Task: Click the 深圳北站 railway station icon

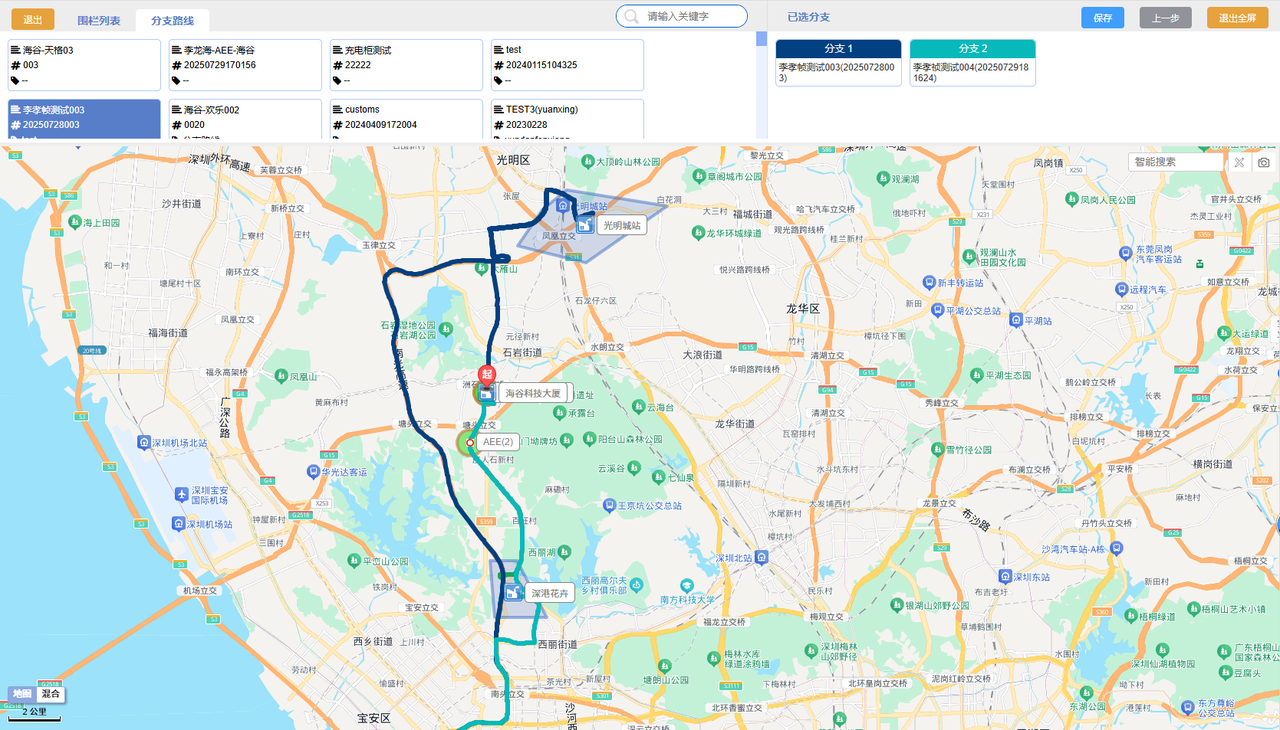Action: coord(762,557)
